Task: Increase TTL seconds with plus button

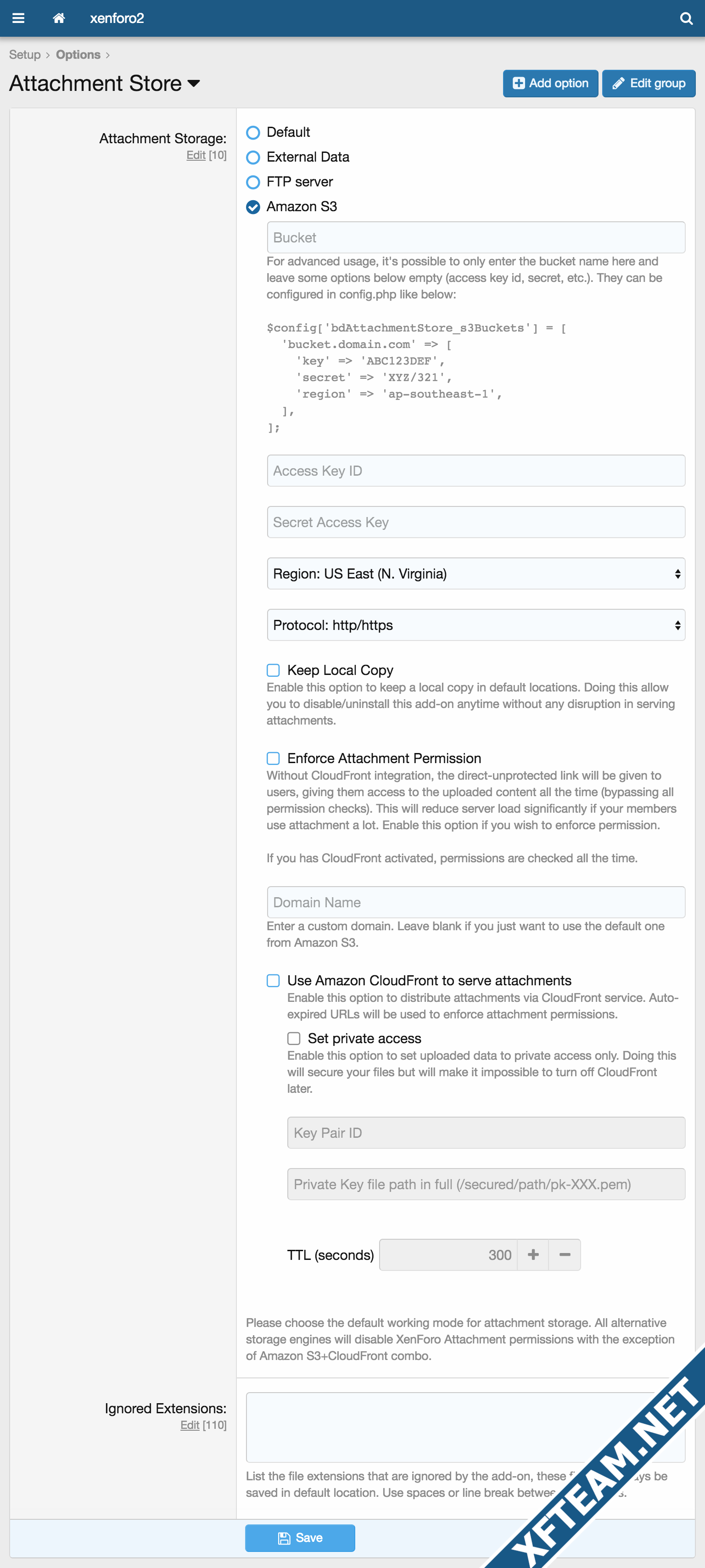Action: point(533,1254)
